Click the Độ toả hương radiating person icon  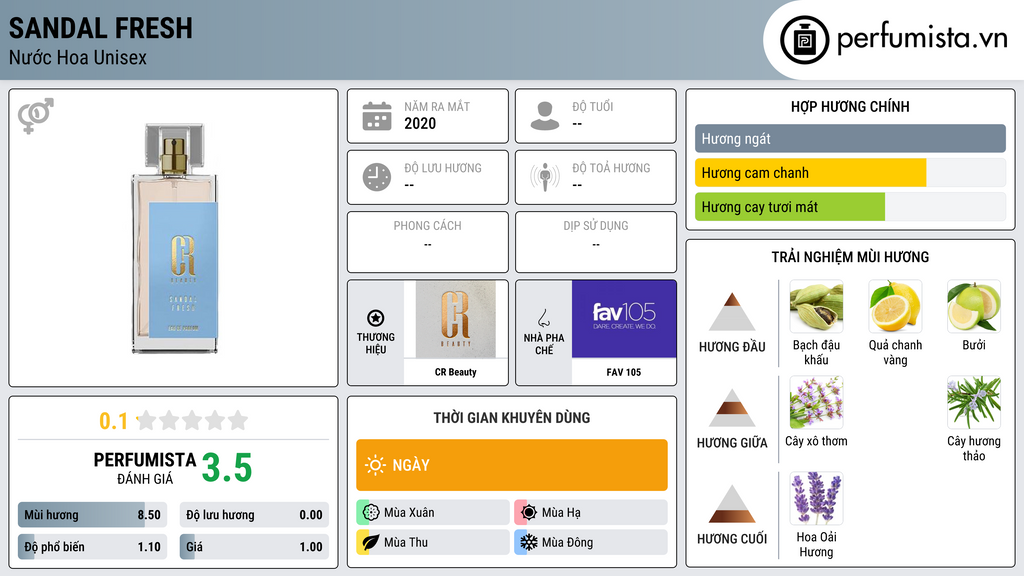point(545,177)
